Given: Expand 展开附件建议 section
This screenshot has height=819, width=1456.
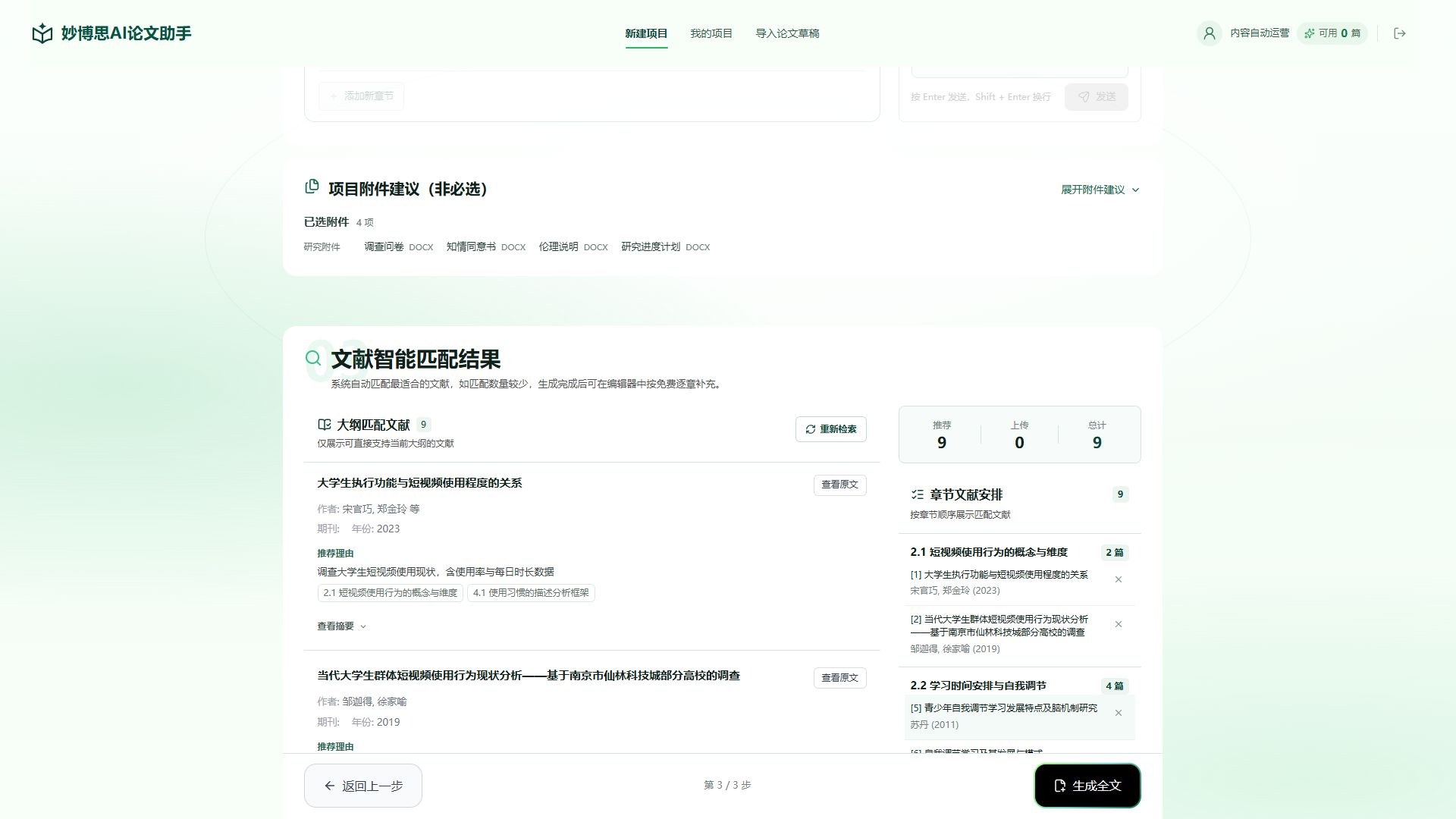Looking at the screenshot, I should (x=1100, y=190).
